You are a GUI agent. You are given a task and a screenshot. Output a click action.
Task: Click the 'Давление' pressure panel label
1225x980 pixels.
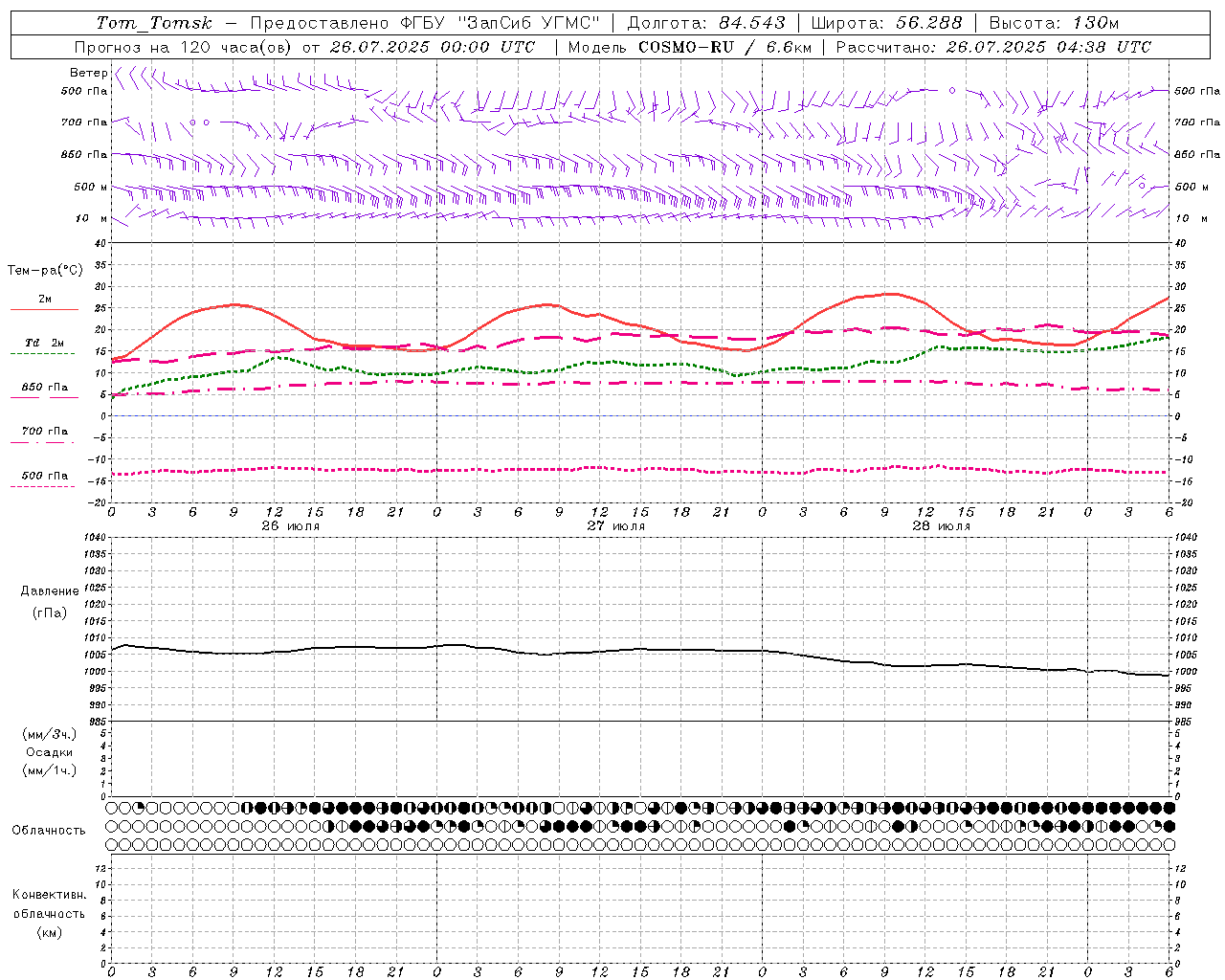pos(50,591)
